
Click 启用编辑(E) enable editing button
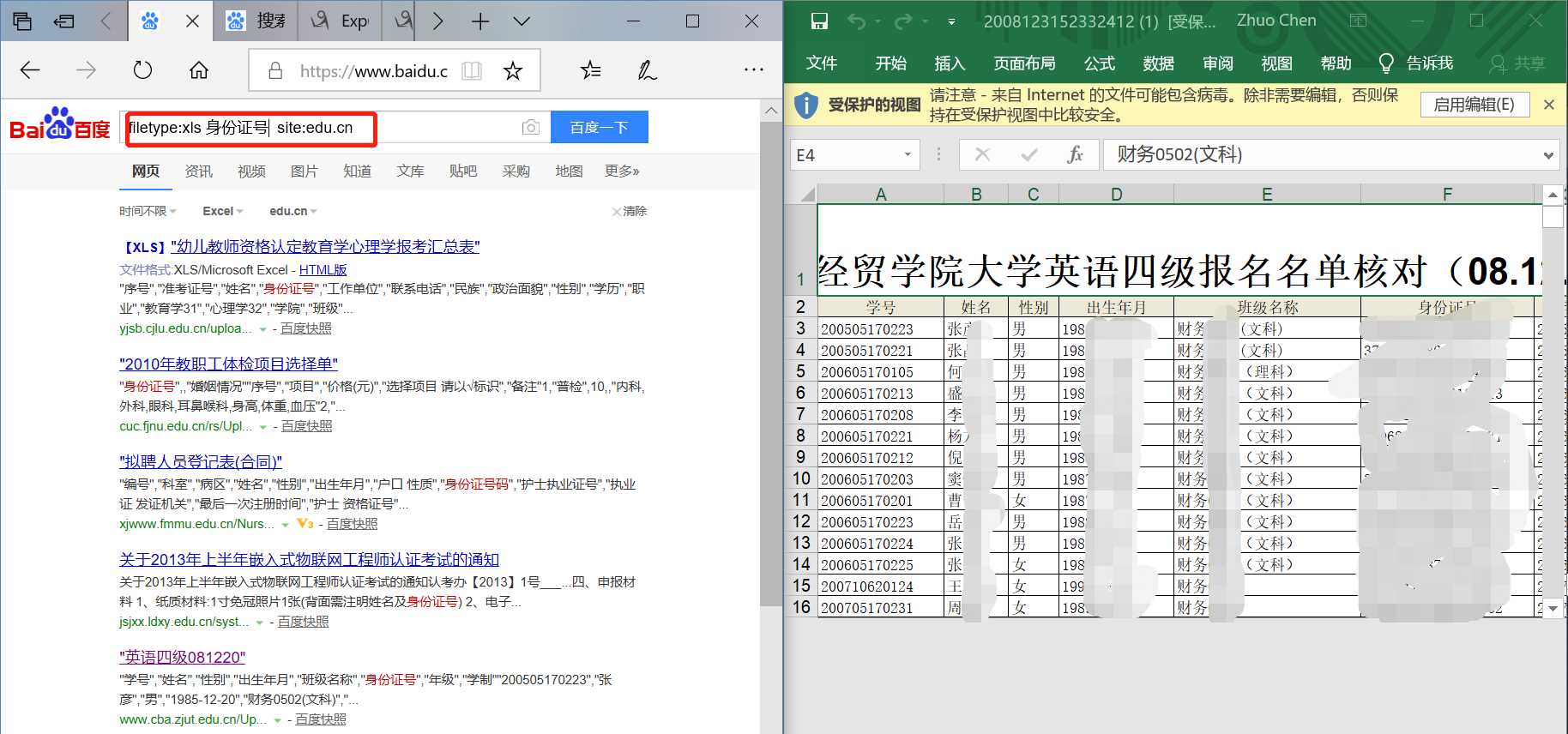[1474, 105]
